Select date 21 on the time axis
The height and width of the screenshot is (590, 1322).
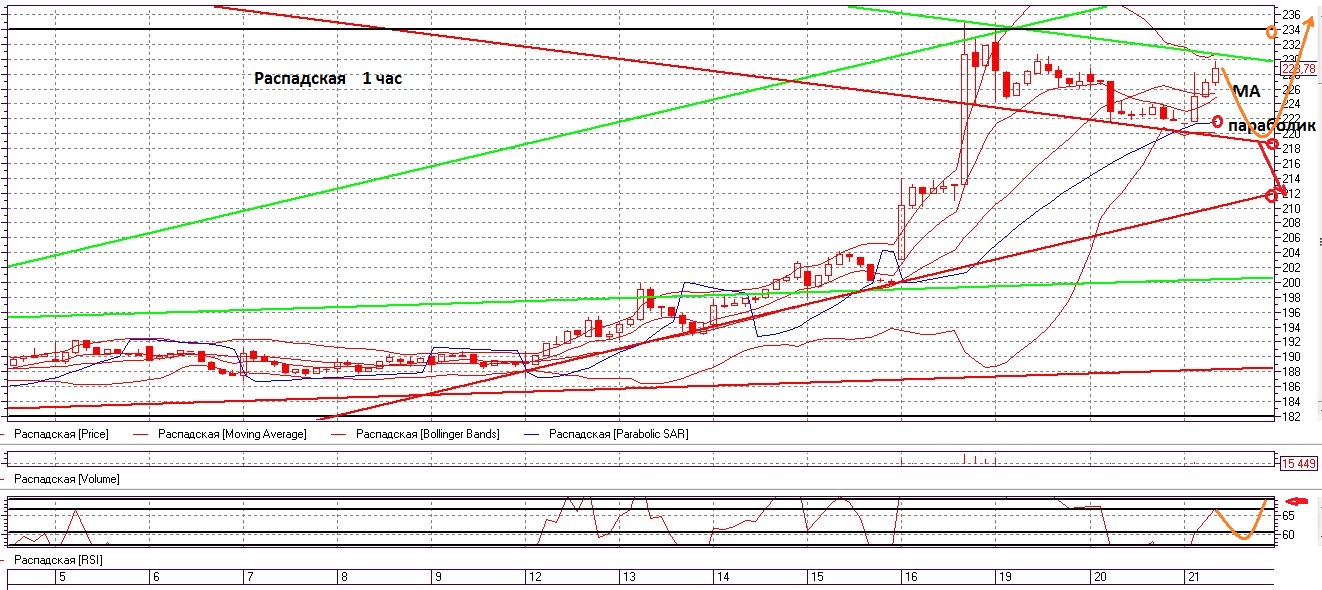click(1193, 577)
